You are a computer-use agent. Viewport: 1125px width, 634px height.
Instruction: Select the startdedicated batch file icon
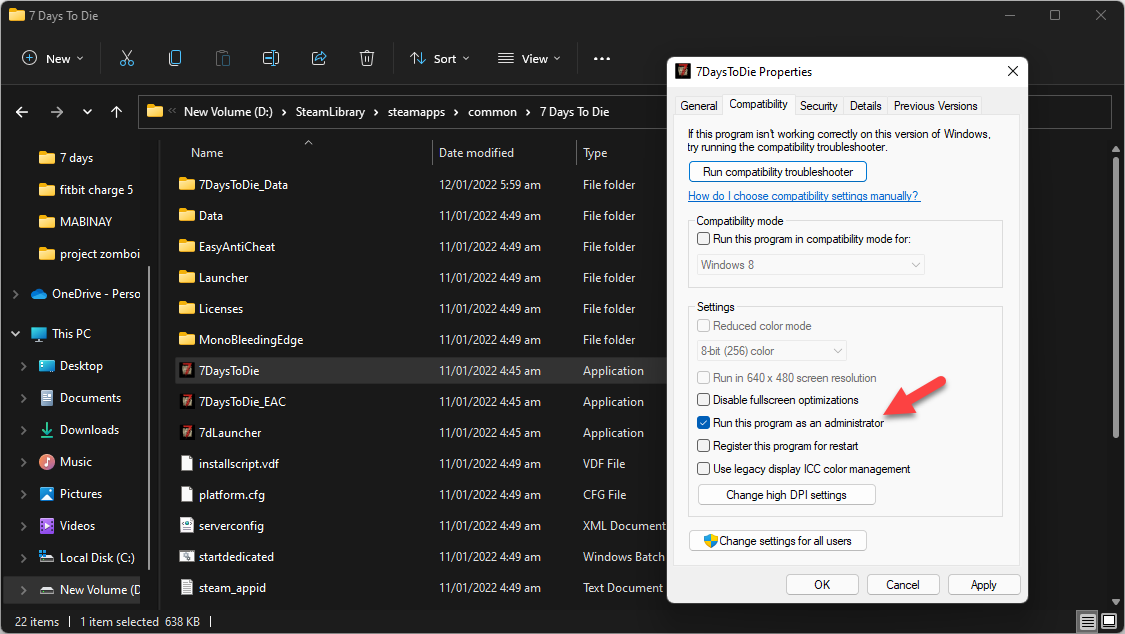coord(187,557)
